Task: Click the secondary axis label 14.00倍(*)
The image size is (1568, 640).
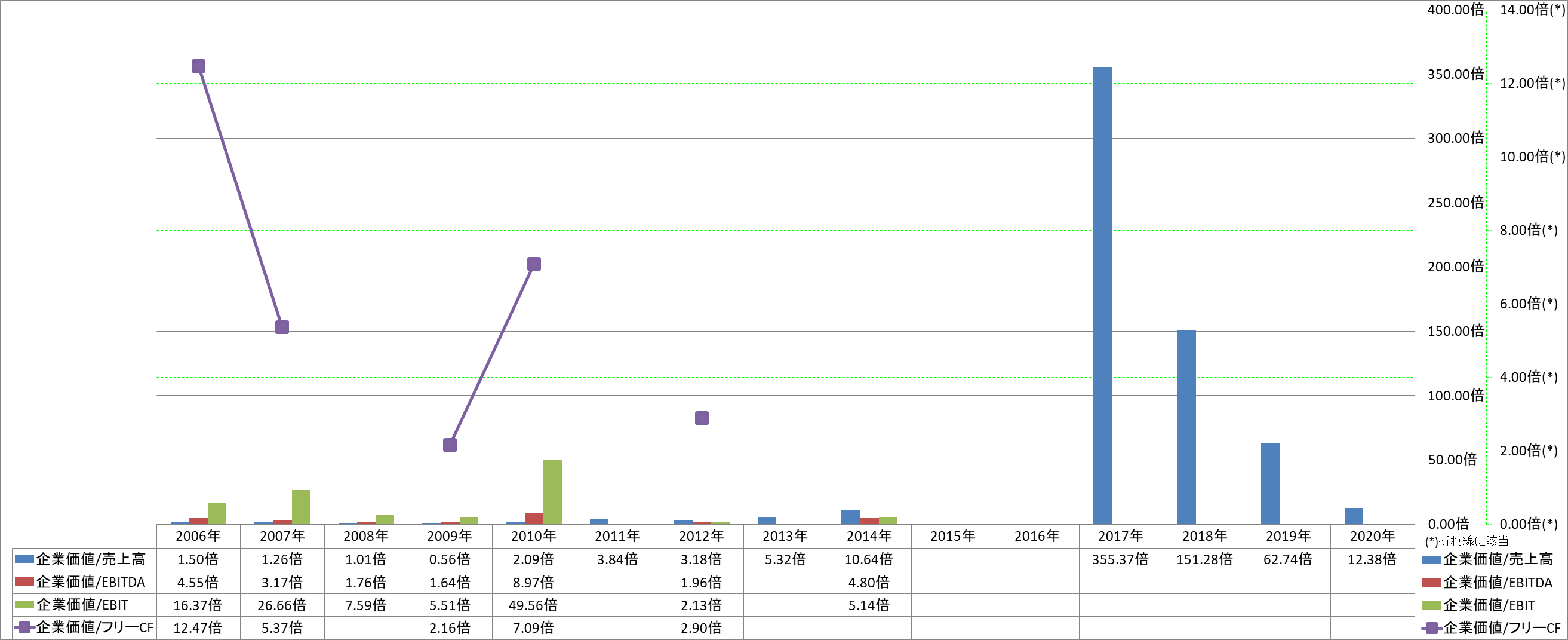Action: 1533,10
